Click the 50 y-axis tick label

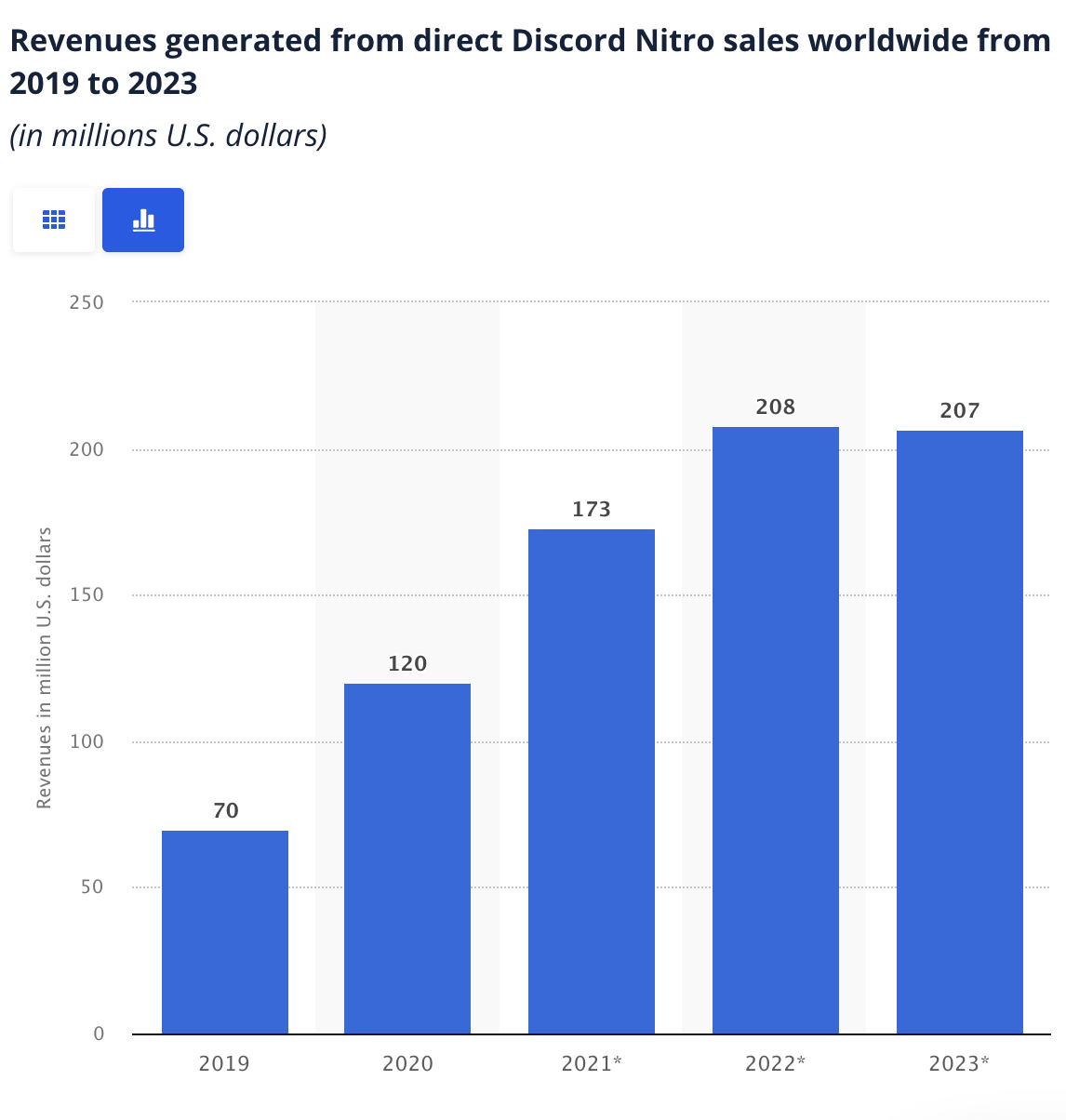coord(92,887)
